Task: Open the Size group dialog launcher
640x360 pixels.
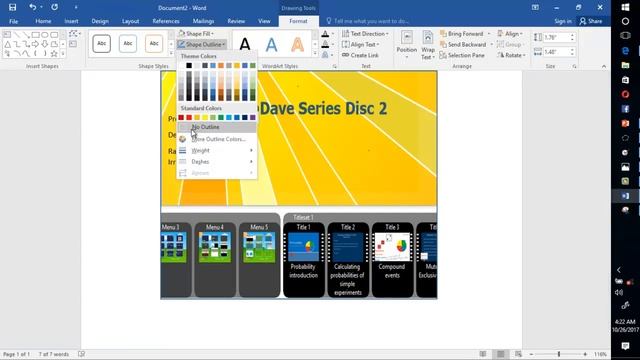Action: coord(574,66)
